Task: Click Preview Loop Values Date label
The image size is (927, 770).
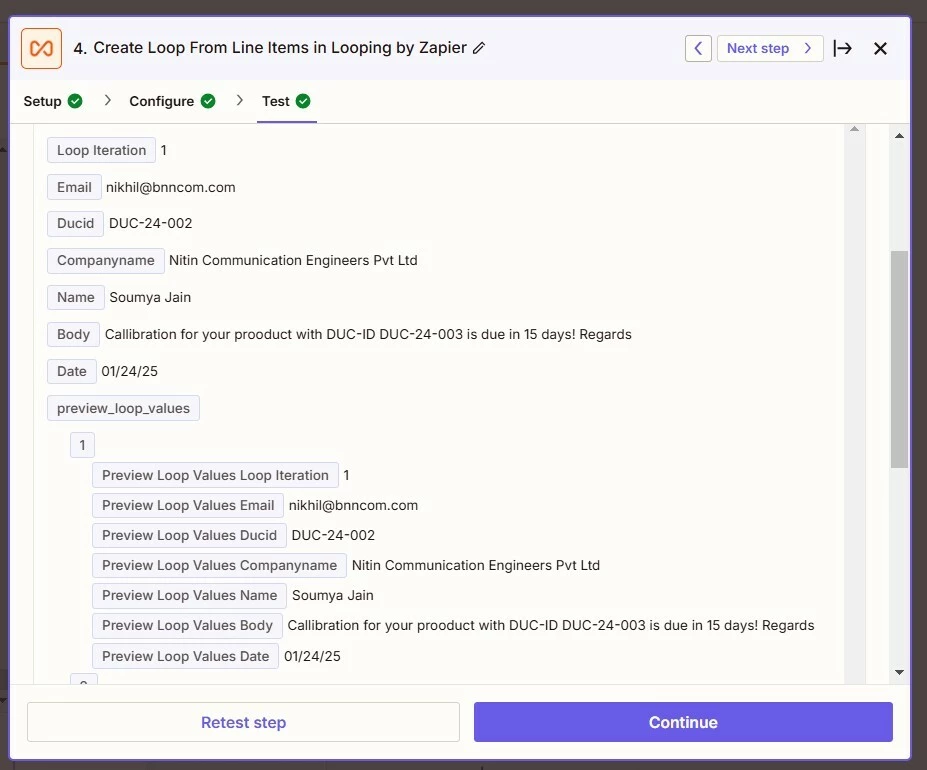Action: click(x=186, y=656)
